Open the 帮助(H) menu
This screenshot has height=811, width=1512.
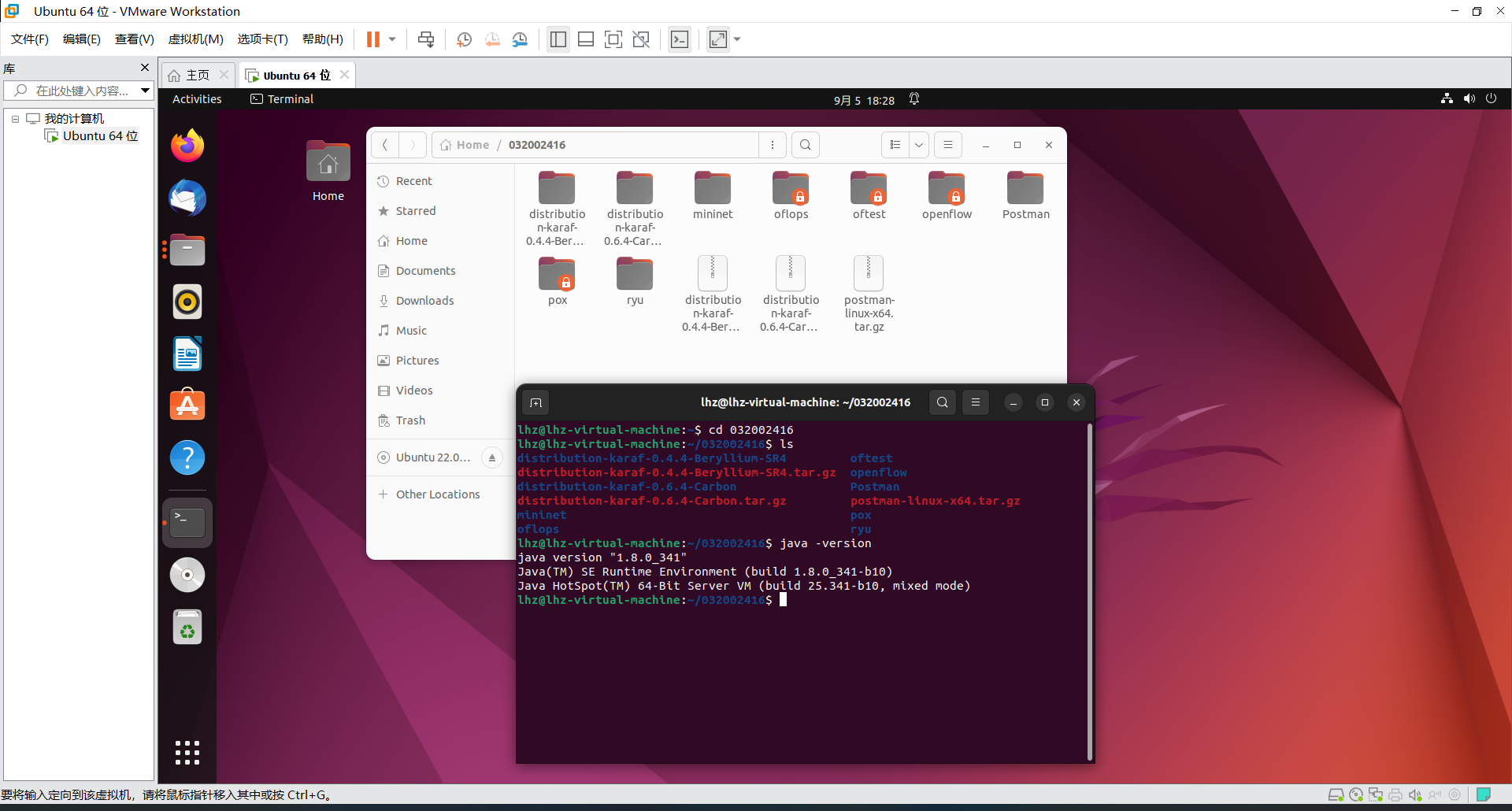click(323, 39)
